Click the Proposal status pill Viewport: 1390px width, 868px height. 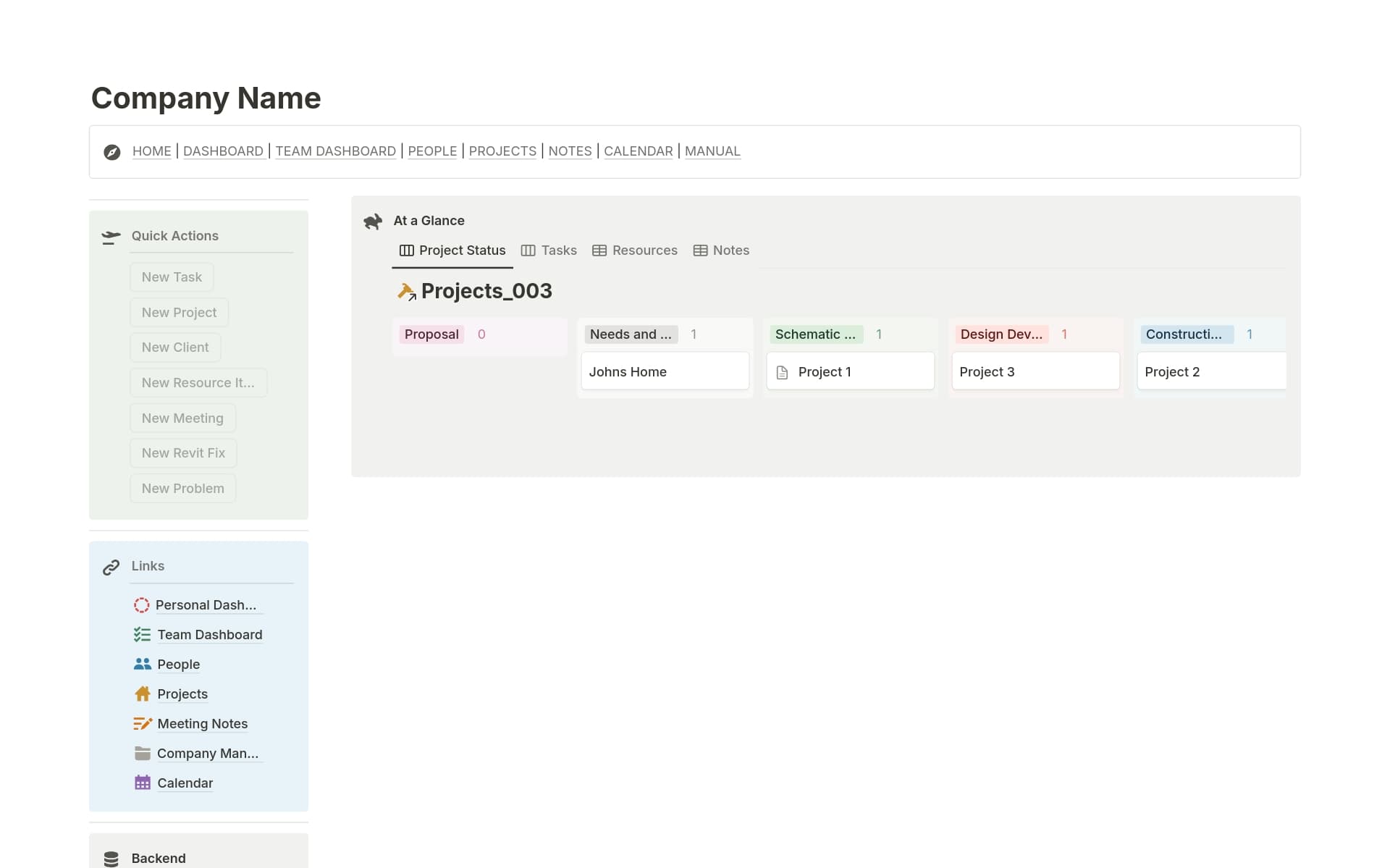coord(431,334)
